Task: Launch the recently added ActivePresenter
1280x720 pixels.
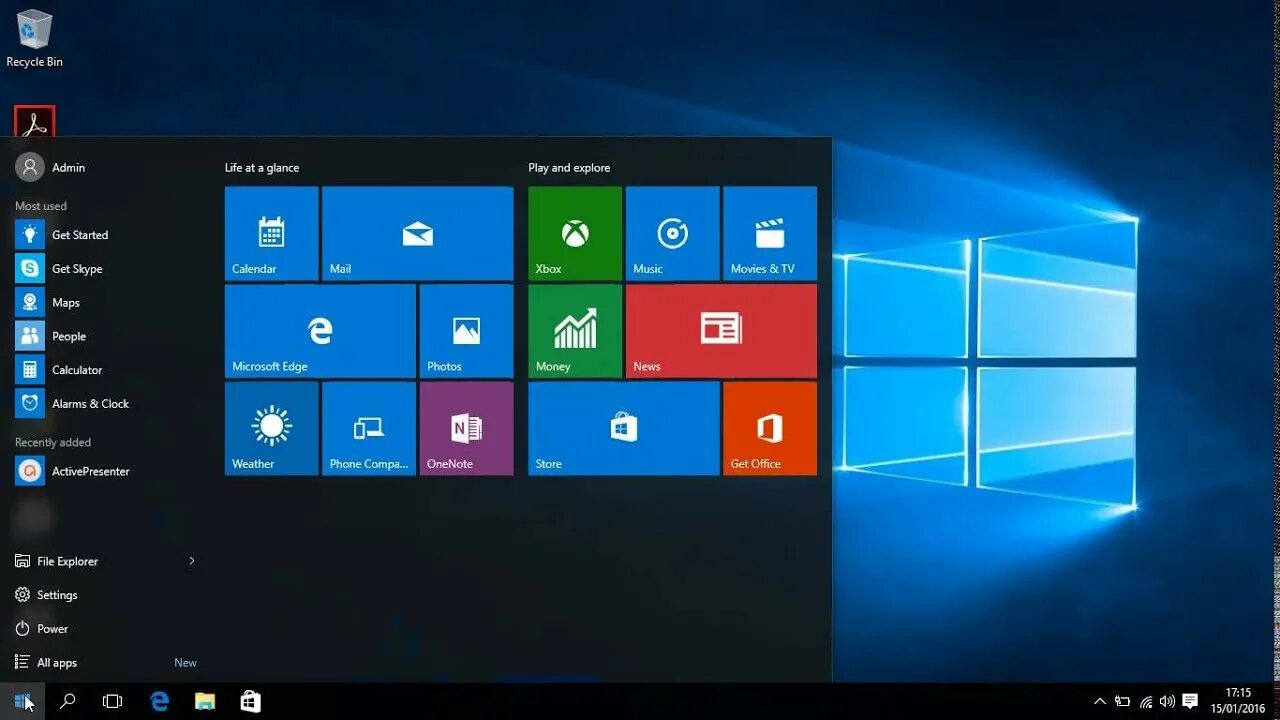Action: pos(105,471)
